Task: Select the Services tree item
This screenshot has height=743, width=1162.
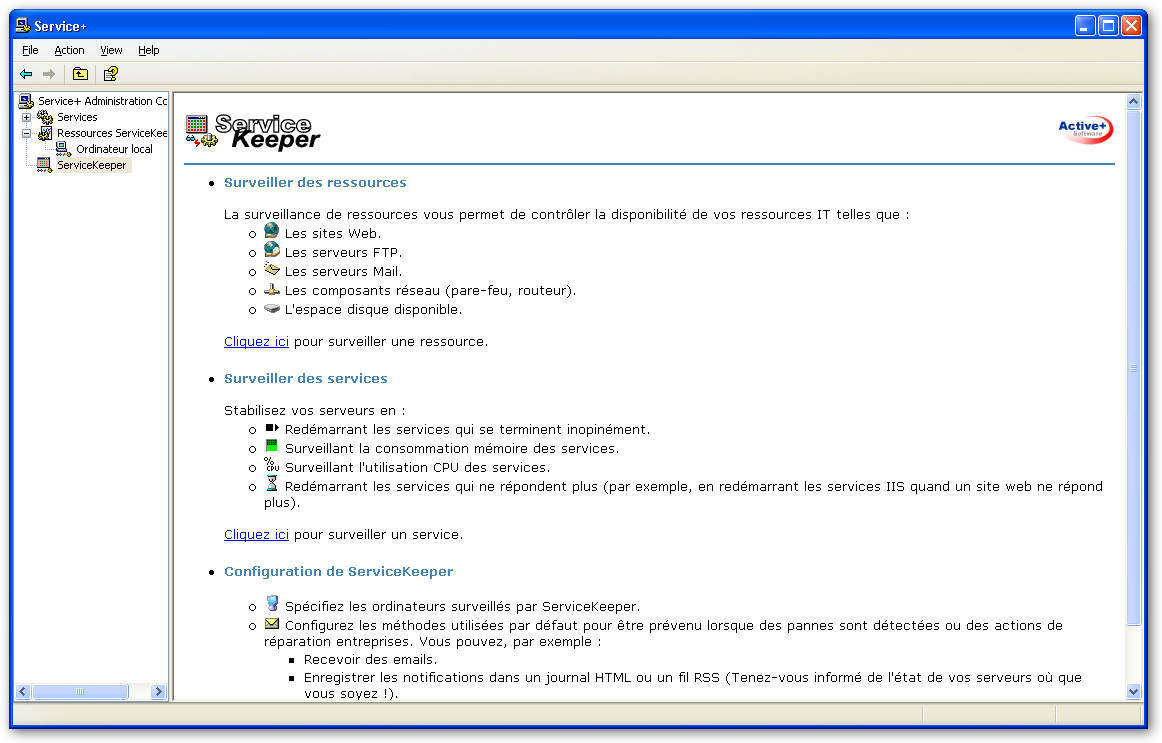Action: pos(77,117)
